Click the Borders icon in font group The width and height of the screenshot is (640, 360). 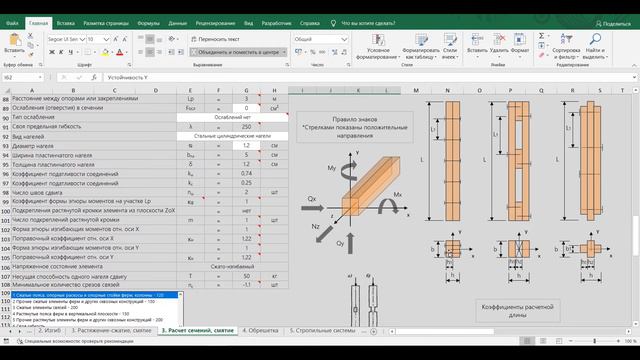point(87,52)
